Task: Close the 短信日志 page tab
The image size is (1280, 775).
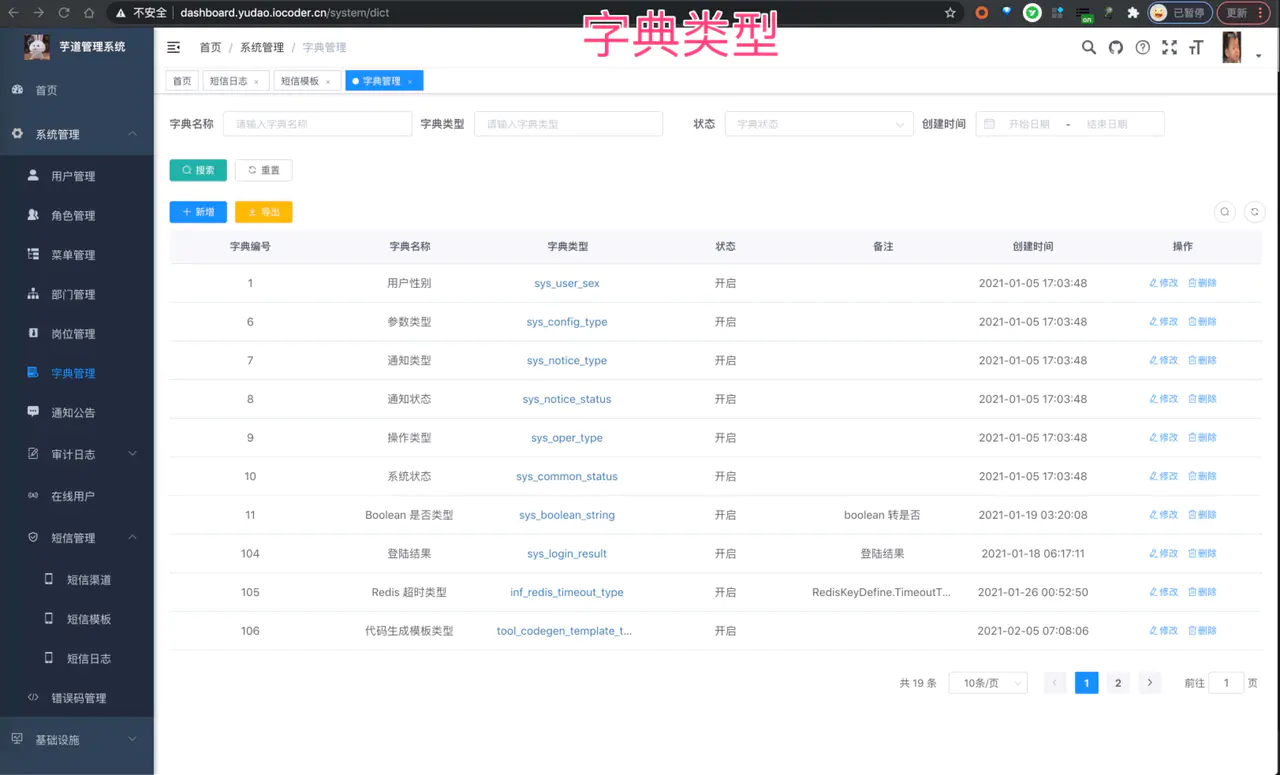Action: point(256,82)
